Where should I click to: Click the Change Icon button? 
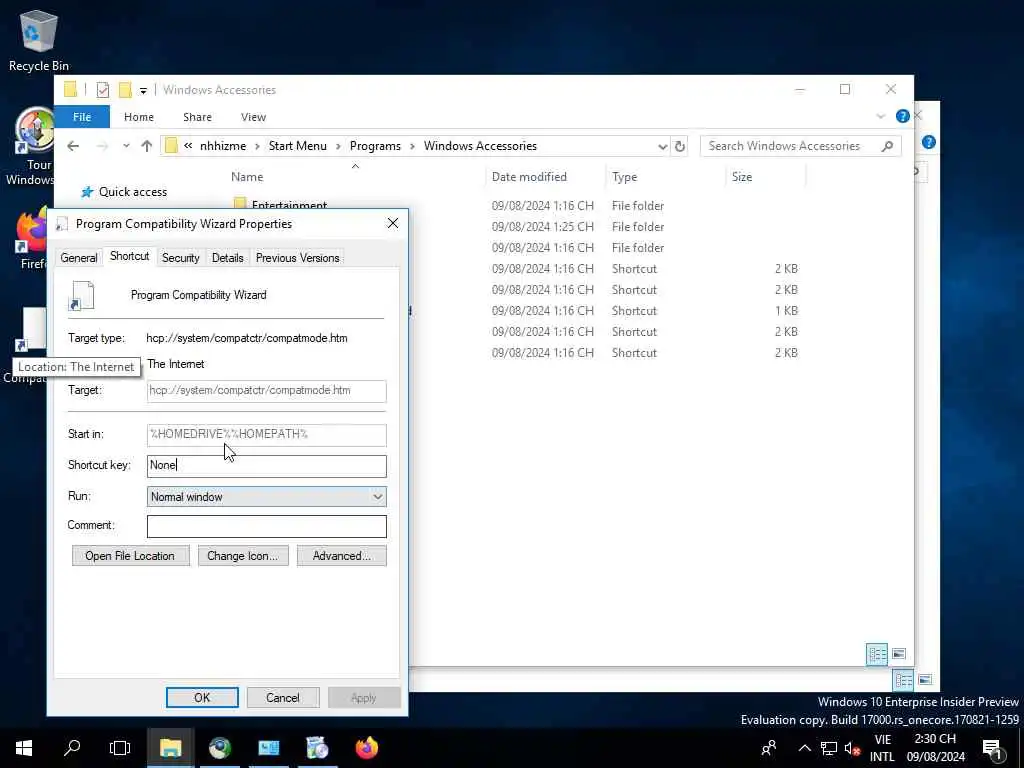coord(243,556)
